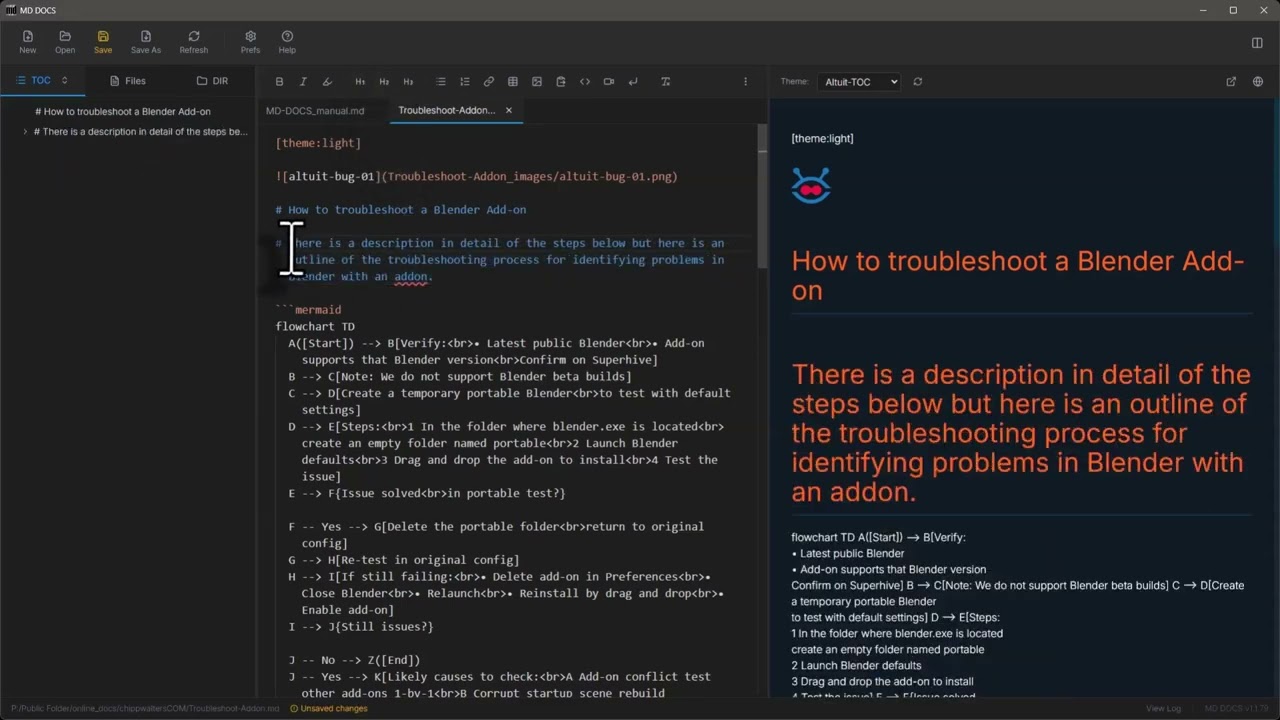The width and height of the screenshot is (1280, 720).
Task: Open the editor toolbar overflow menu
Action: point(745,82)
